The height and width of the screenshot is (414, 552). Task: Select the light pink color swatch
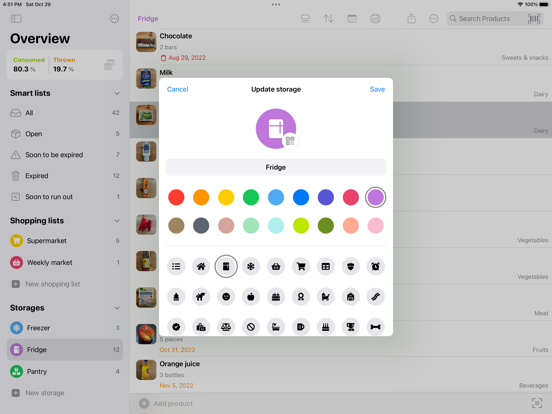376,226
